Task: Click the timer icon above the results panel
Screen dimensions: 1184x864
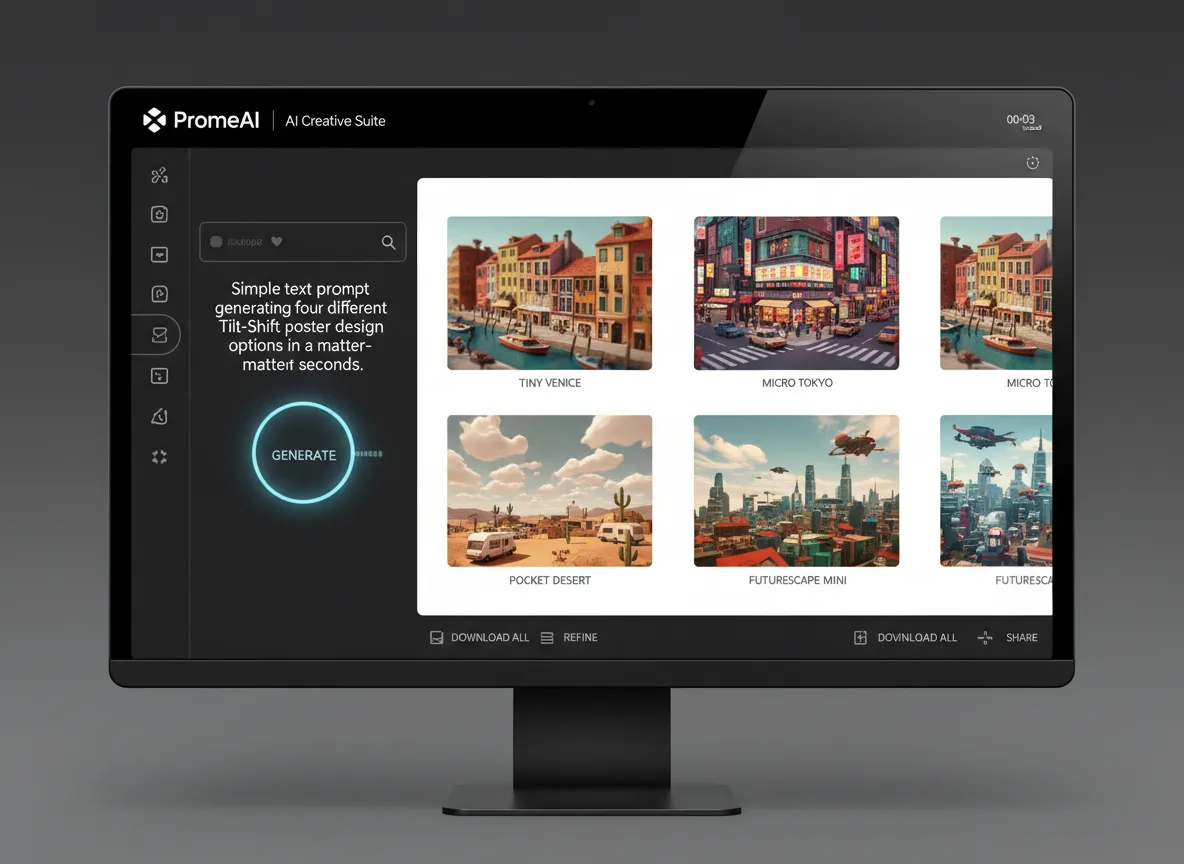Action: tap(1033, 163)
